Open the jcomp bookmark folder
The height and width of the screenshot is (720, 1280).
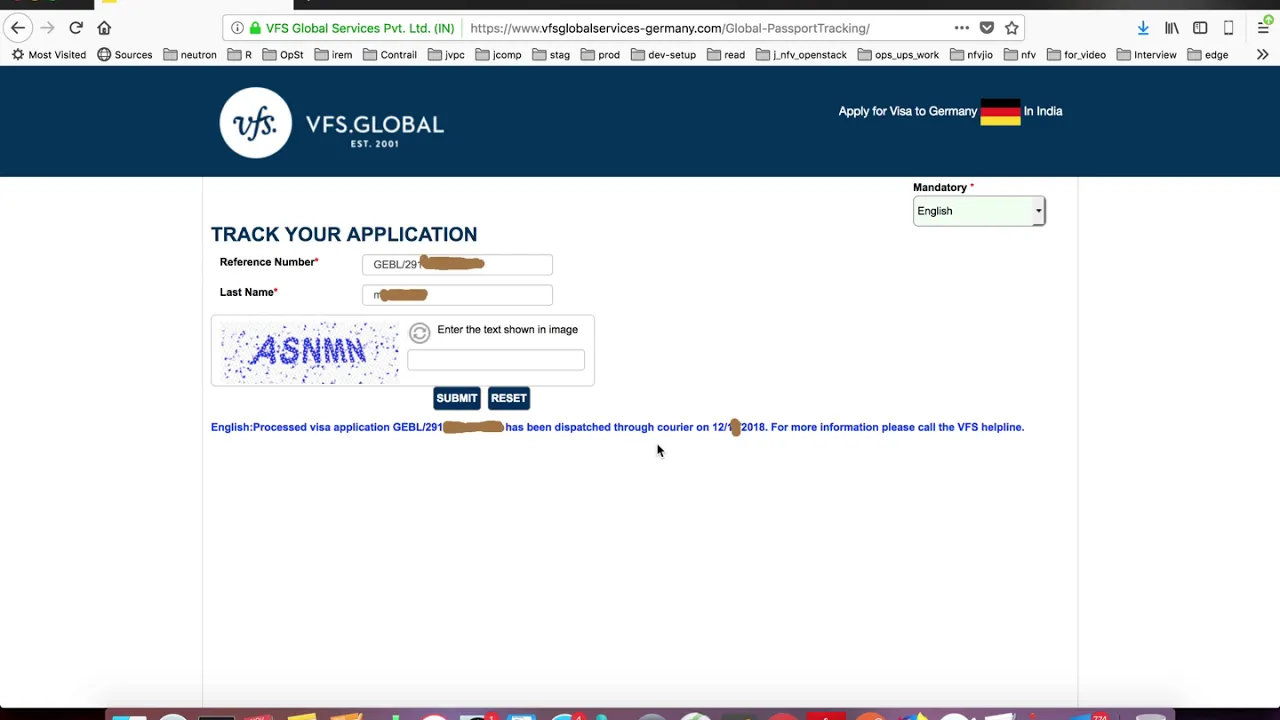click(499, 55)
